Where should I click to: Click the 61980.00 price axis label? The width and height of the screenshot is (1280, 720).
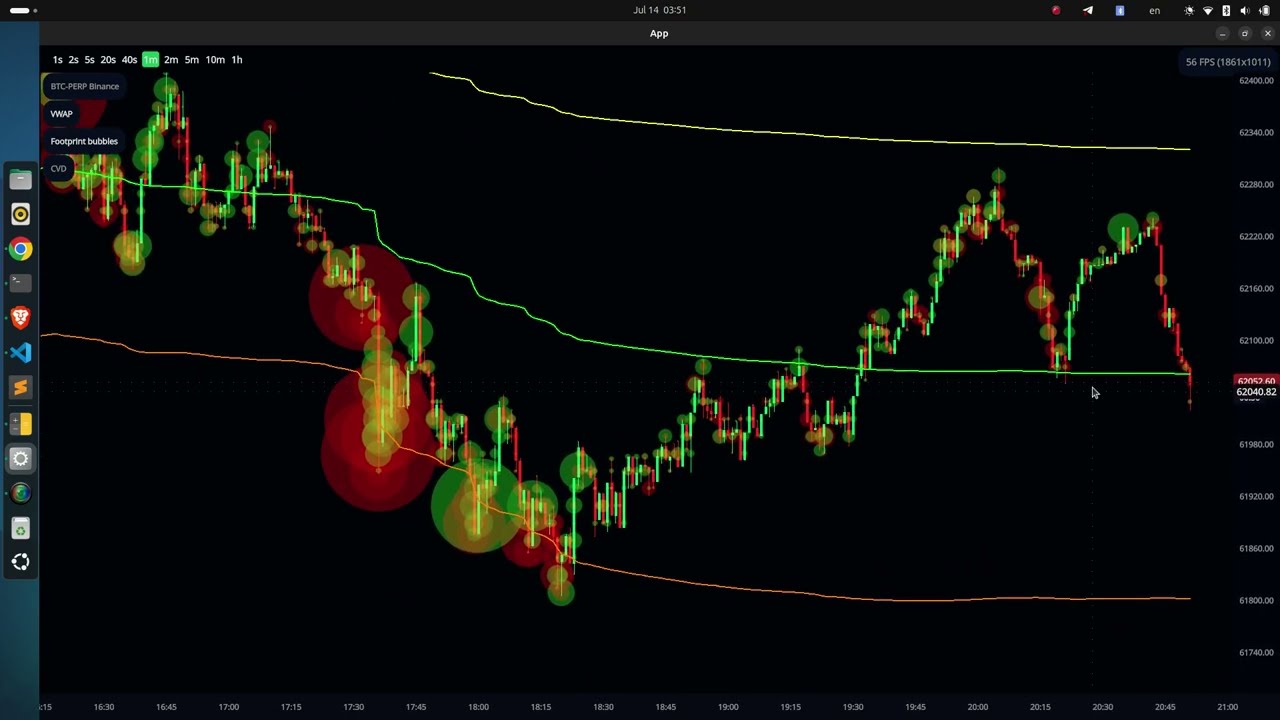[x=1256, y=444]
